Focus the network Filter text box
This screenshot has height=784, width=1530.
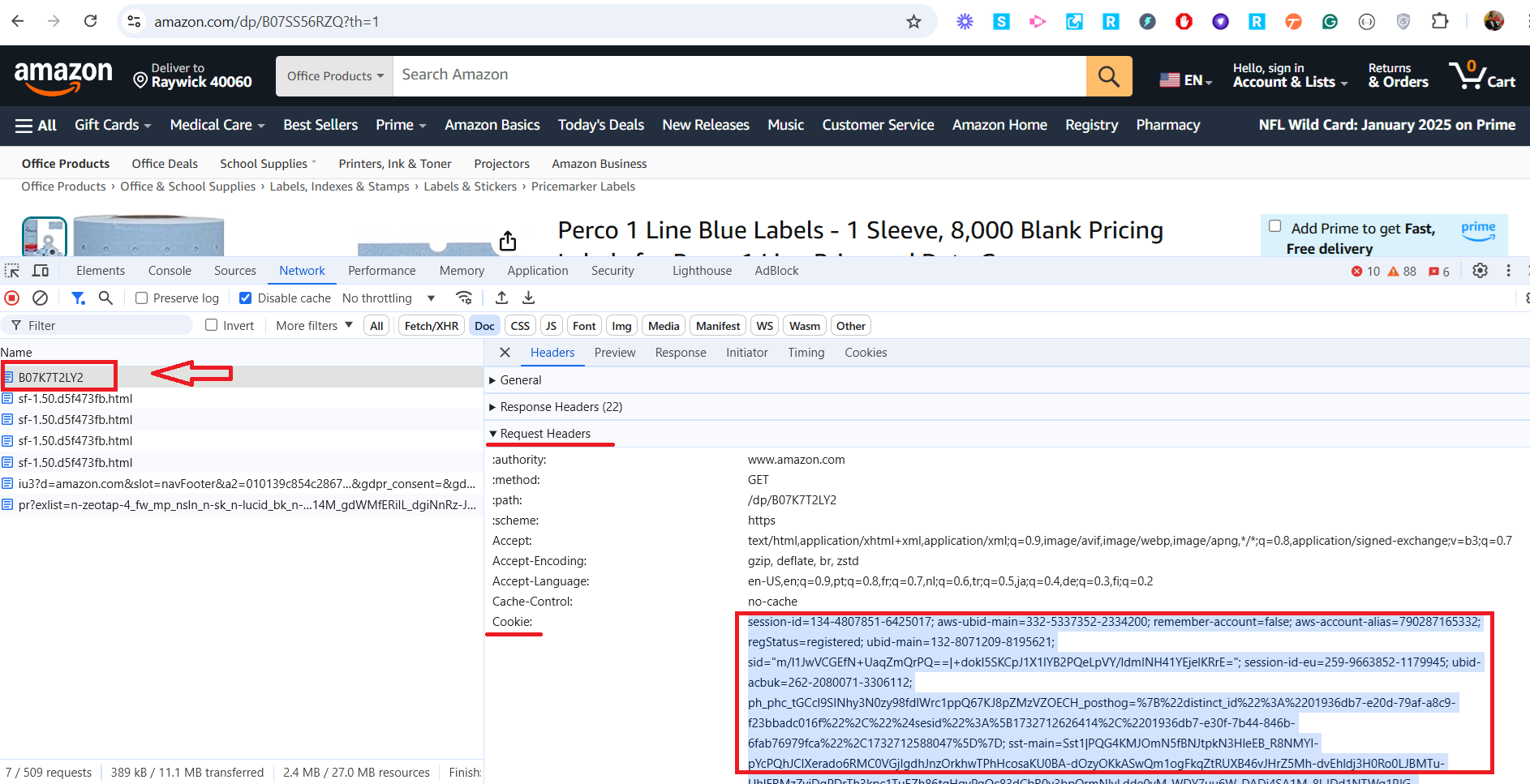[x=97, y=326]
